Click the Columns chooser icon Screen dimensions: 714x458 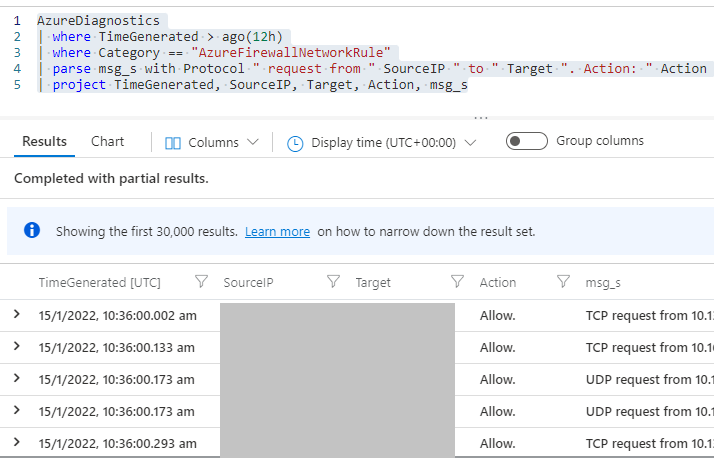pos(172,143)
